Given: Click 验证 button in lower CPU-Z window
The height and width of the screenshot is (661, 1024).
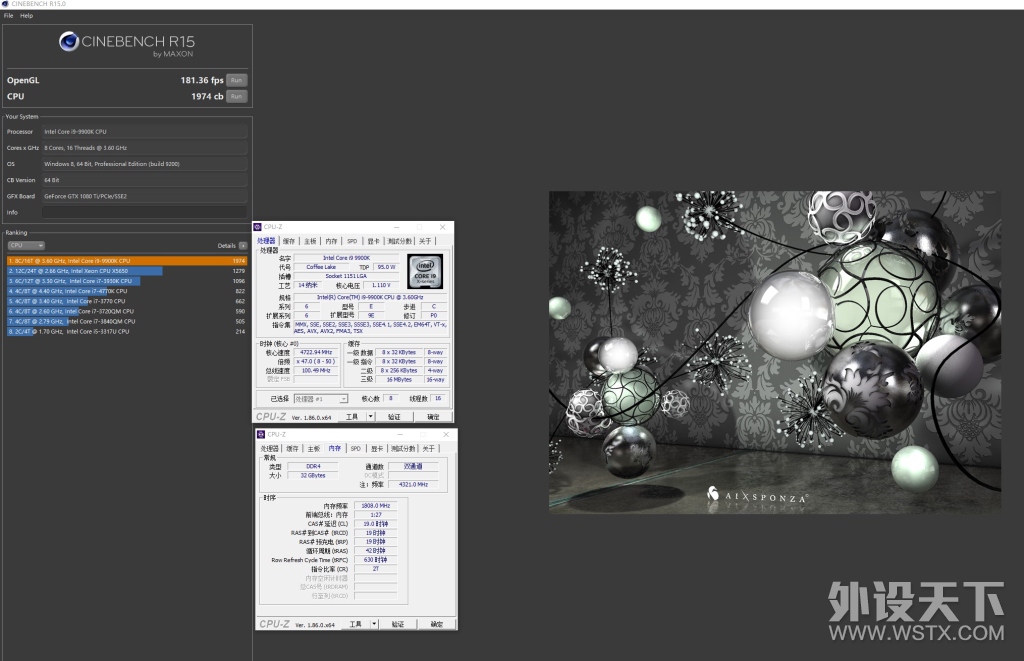Looking at the screenshot, I should [398, 624].
